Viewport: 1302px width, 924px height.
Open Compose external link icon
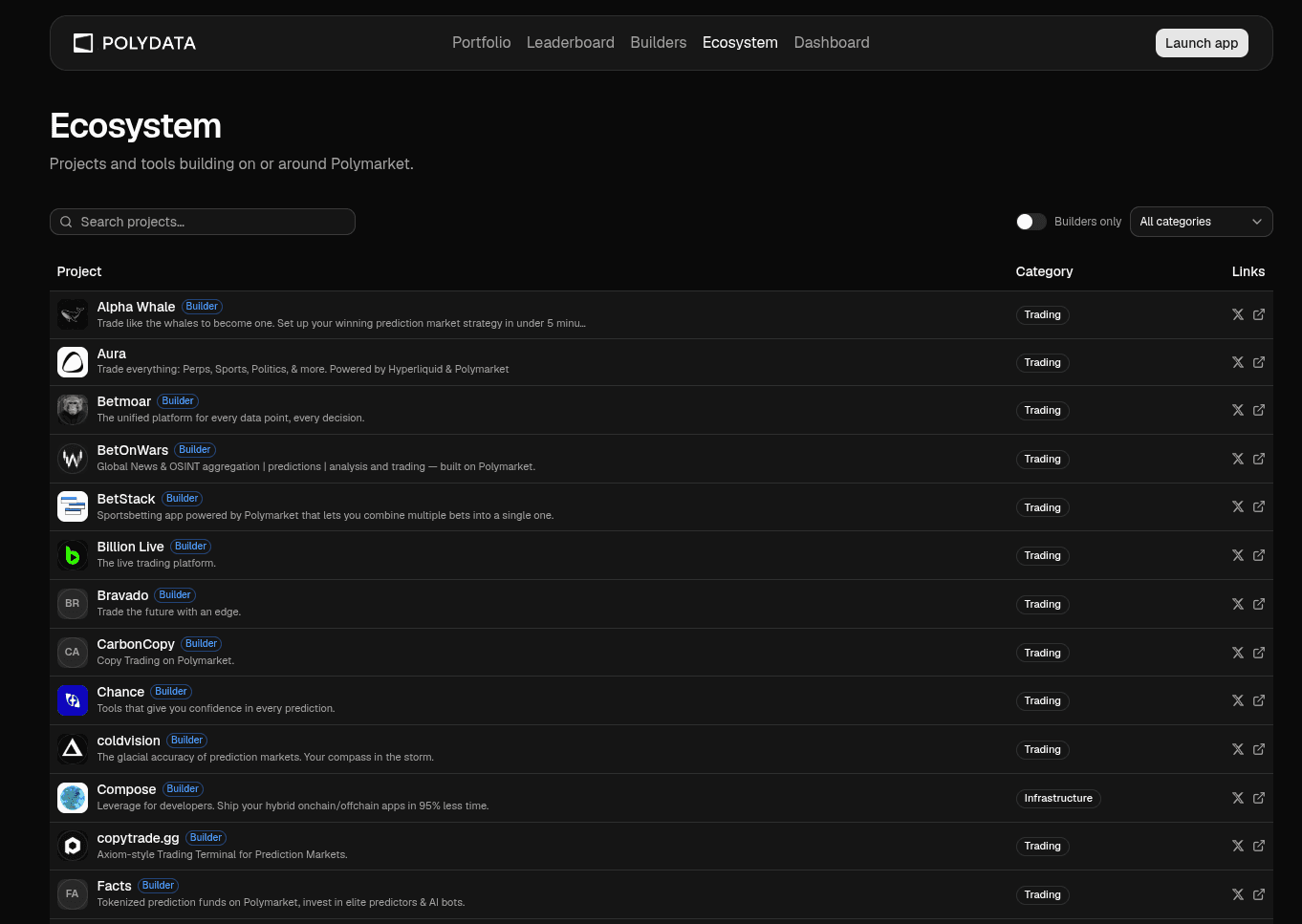click(1259, 798)
